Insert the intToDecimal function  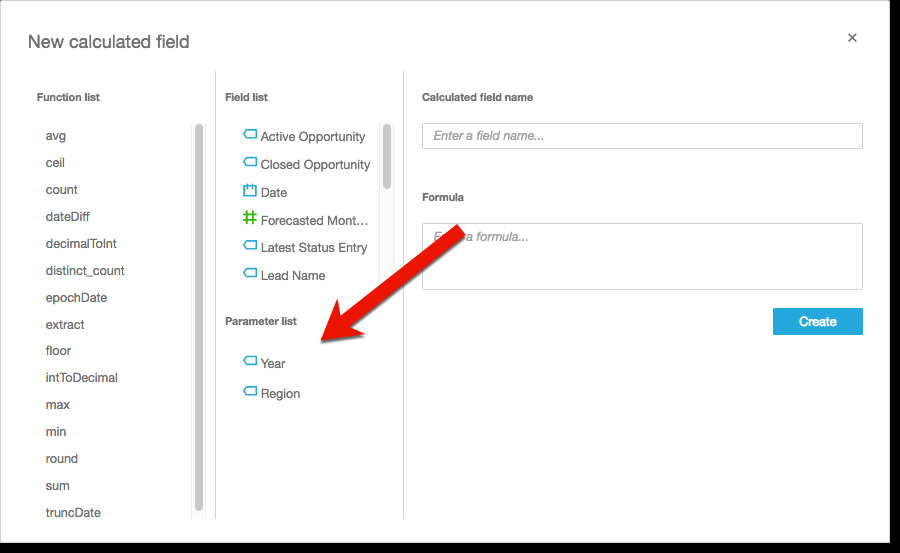(81, 378)
